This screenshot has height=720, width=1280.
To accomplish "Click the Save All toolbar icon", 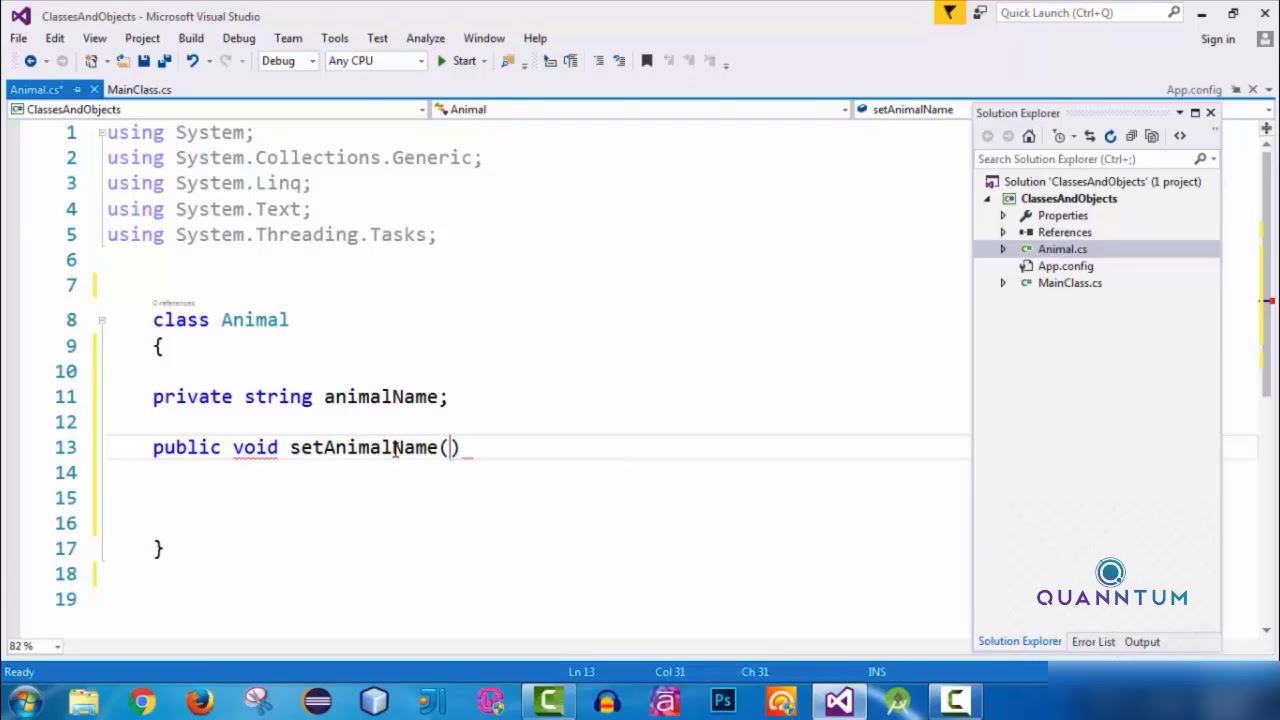I will (x=165, y=61).
